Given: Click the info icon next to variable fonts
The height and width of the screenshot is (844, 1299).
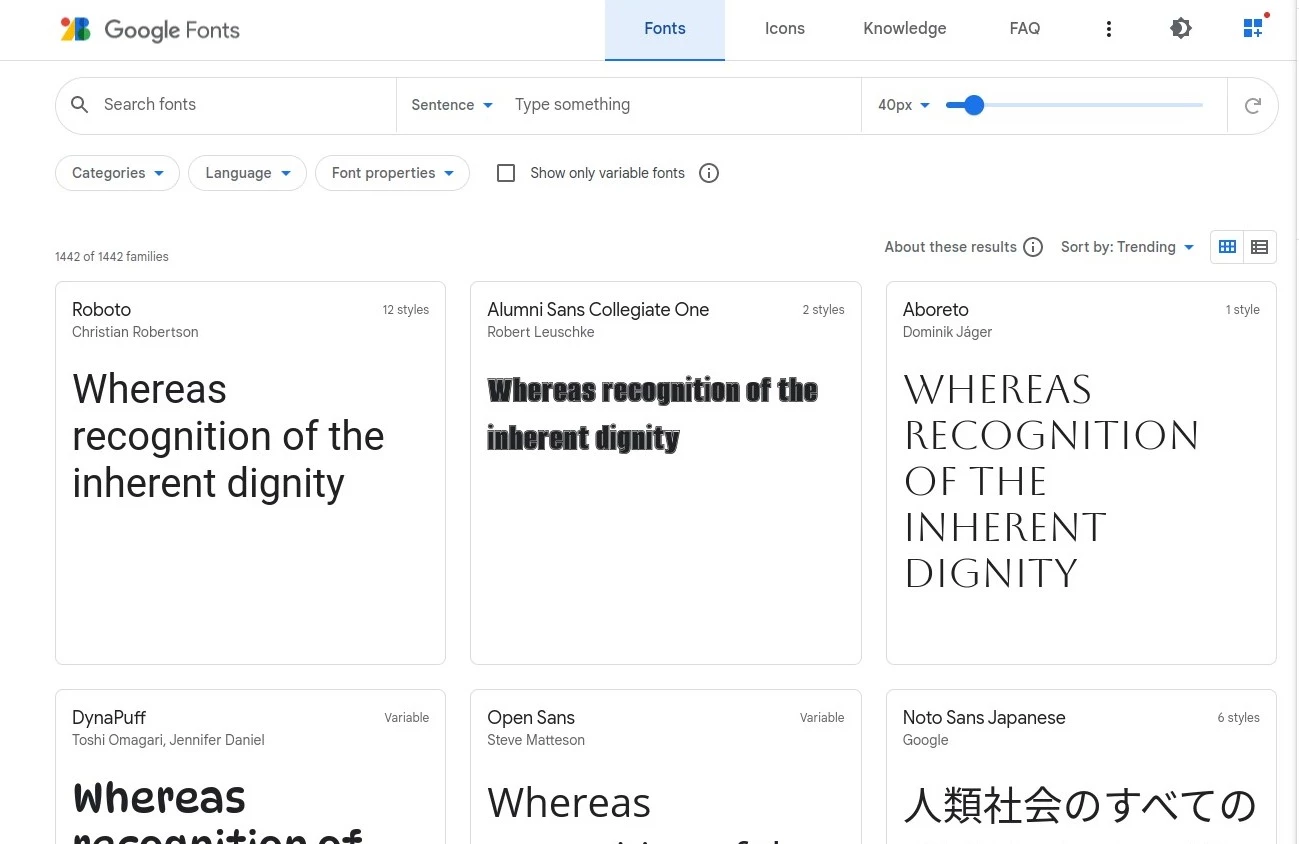Looking at the screenshot, I should point(709,173).
